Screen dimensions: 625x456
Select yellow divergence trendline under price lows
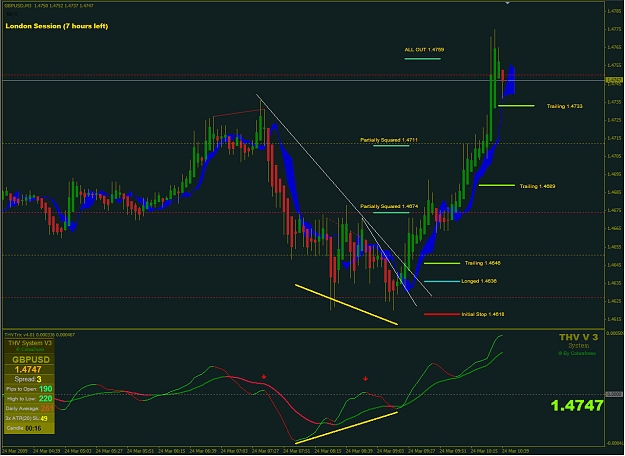pyautogui.click(x=346, y=305)
